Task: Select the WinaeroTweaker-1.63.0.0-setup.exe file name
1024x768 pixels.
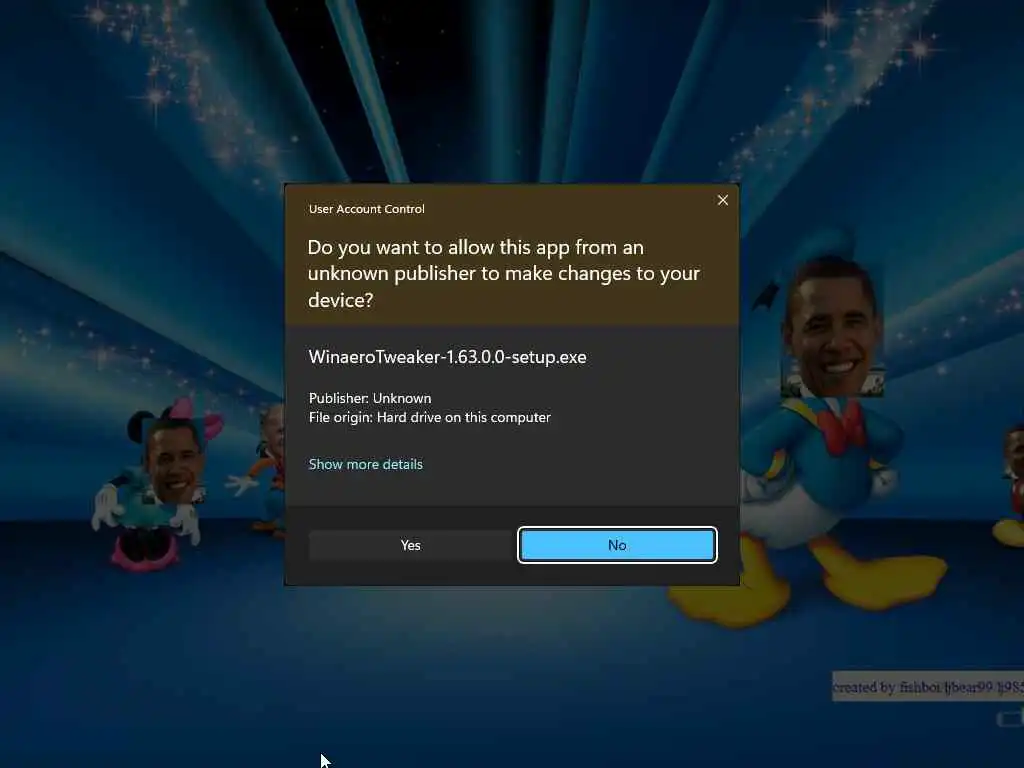Action: [x=447, y=357]
